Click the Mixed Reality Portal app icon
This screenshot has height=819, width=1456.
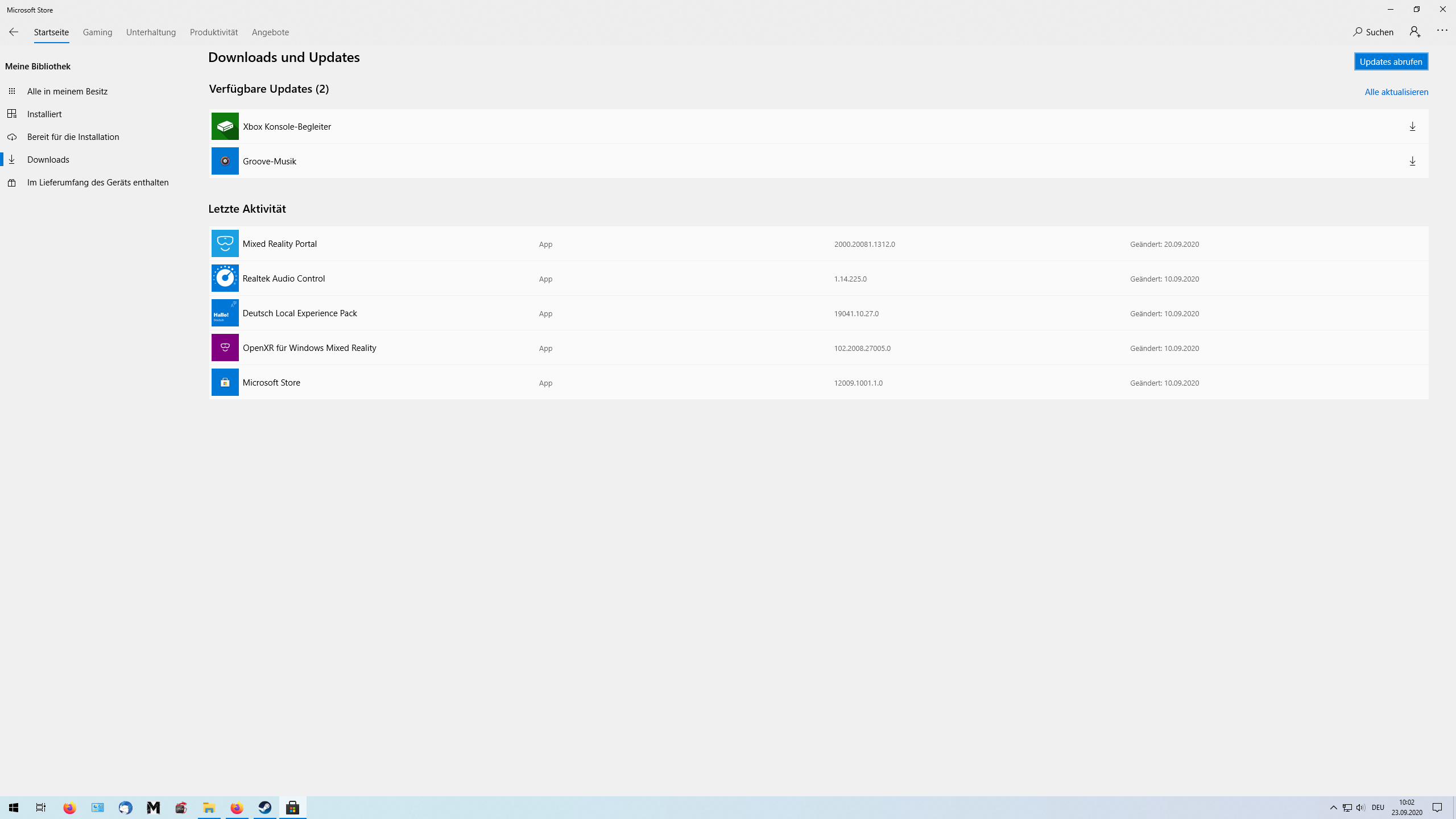(x=225, y=243)
